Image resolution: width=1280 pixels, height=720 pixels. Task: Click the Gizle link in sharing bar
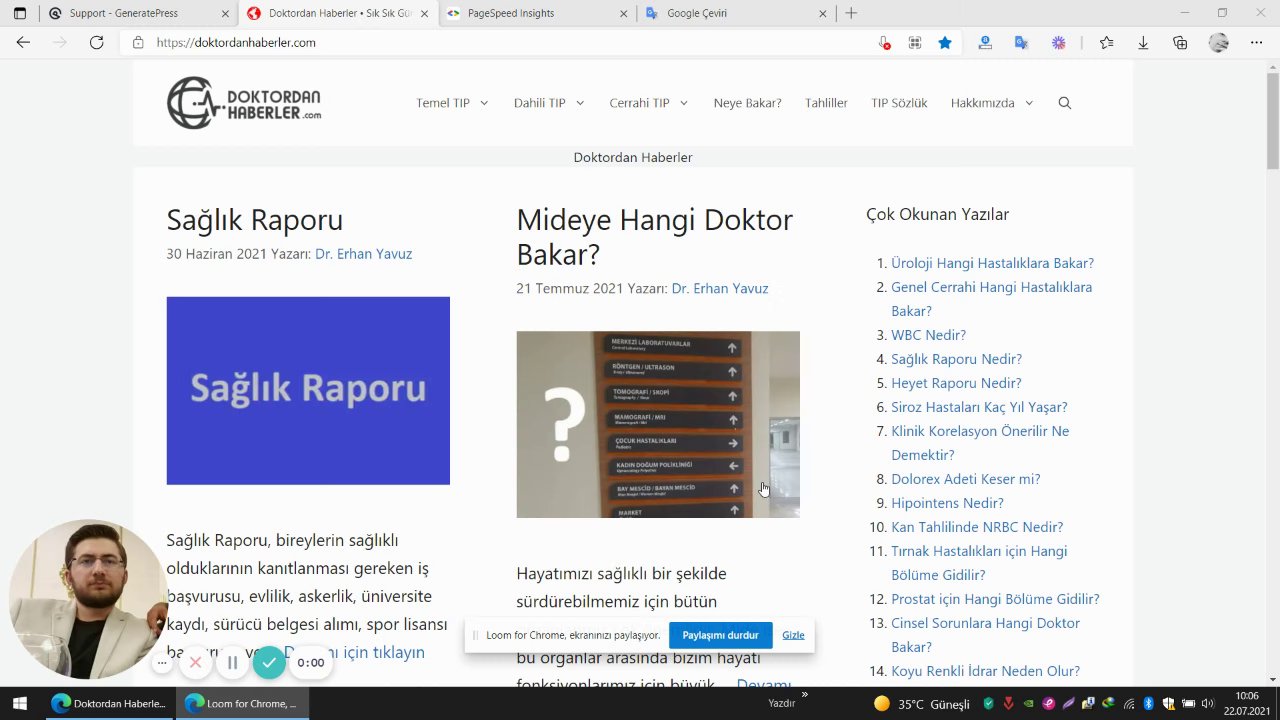click(793, 635)
